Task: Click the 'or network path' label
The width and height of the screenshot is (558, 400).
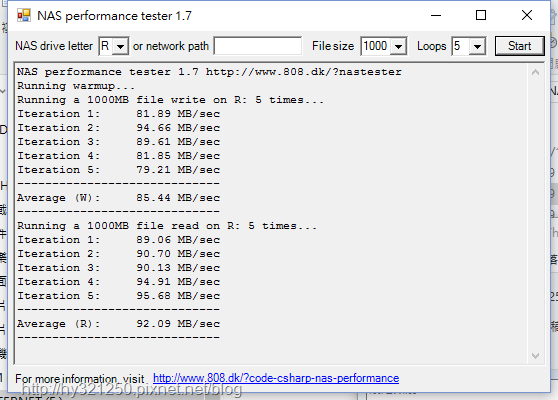Action: click(x=170, y=46)
